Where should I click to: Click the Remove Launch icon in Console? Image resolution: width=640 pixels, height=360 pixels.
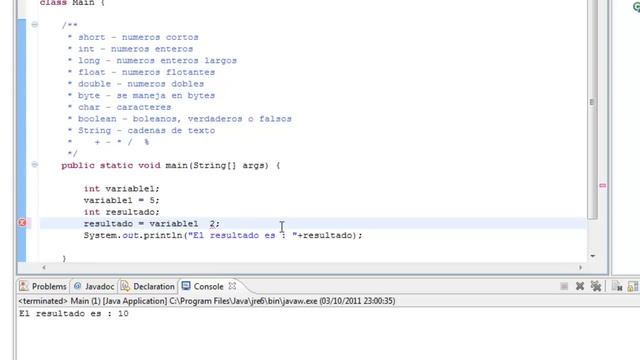[x=580, y=287]
